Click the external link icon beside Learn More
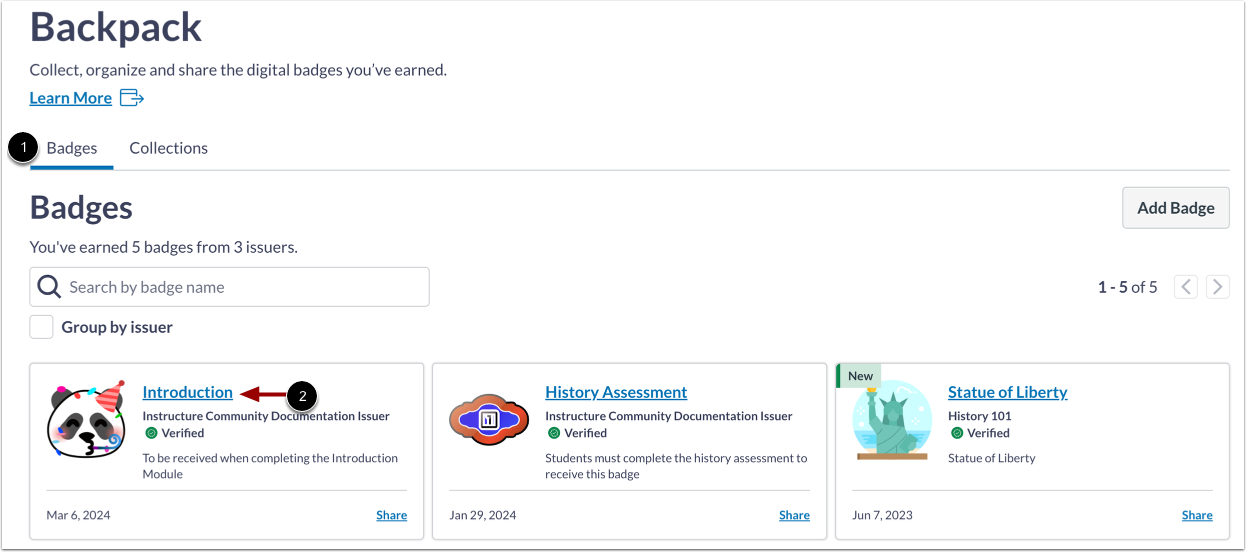 click(132, 97)
